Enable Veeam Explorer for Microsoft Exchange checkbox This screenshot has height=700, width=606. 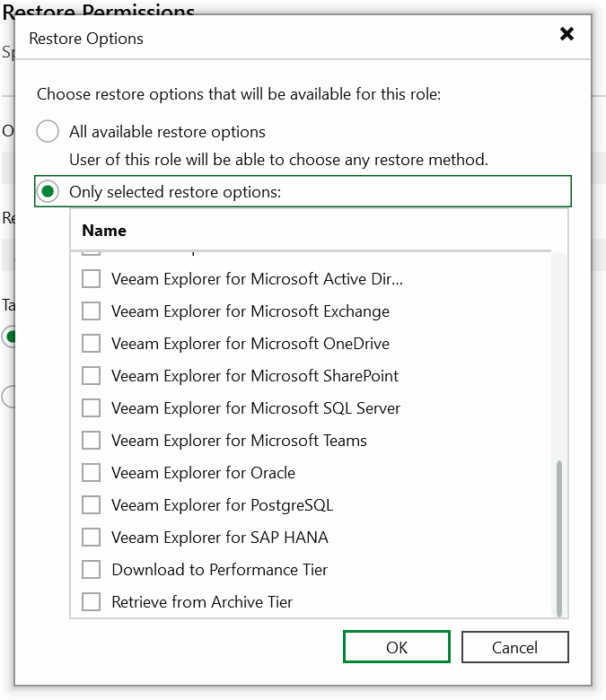(x=91, y=311)
